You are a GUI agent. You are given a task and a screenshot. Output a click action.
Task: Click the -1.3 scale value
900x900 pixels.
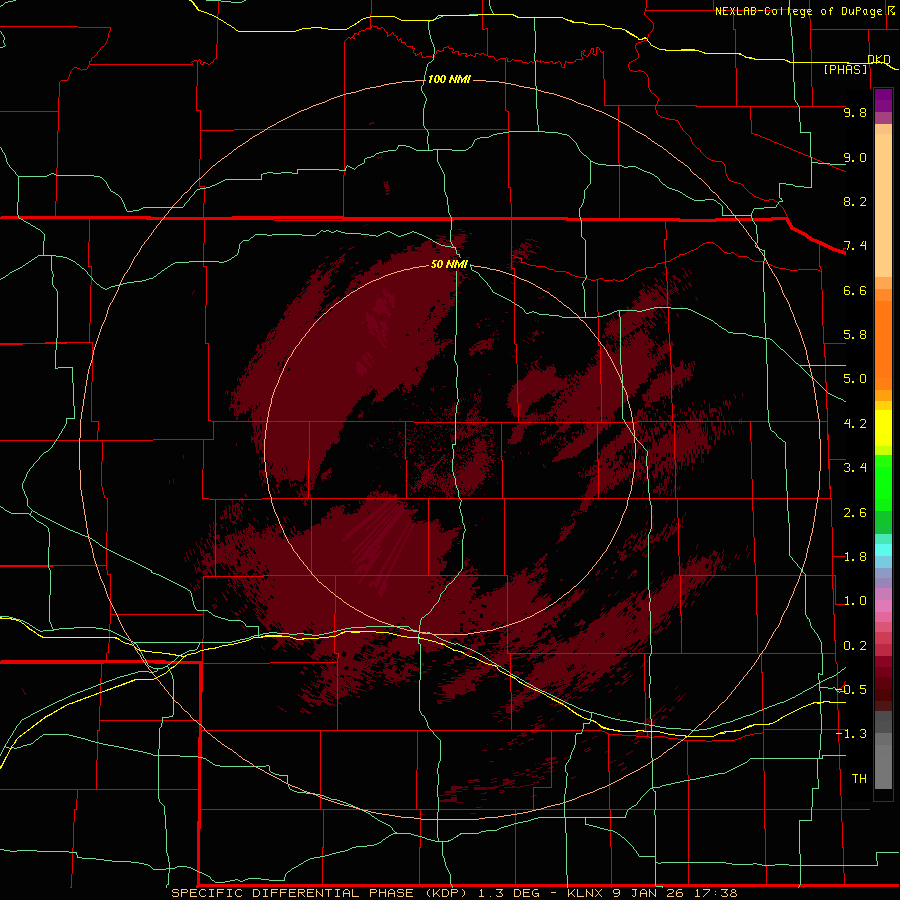(852, 734)
